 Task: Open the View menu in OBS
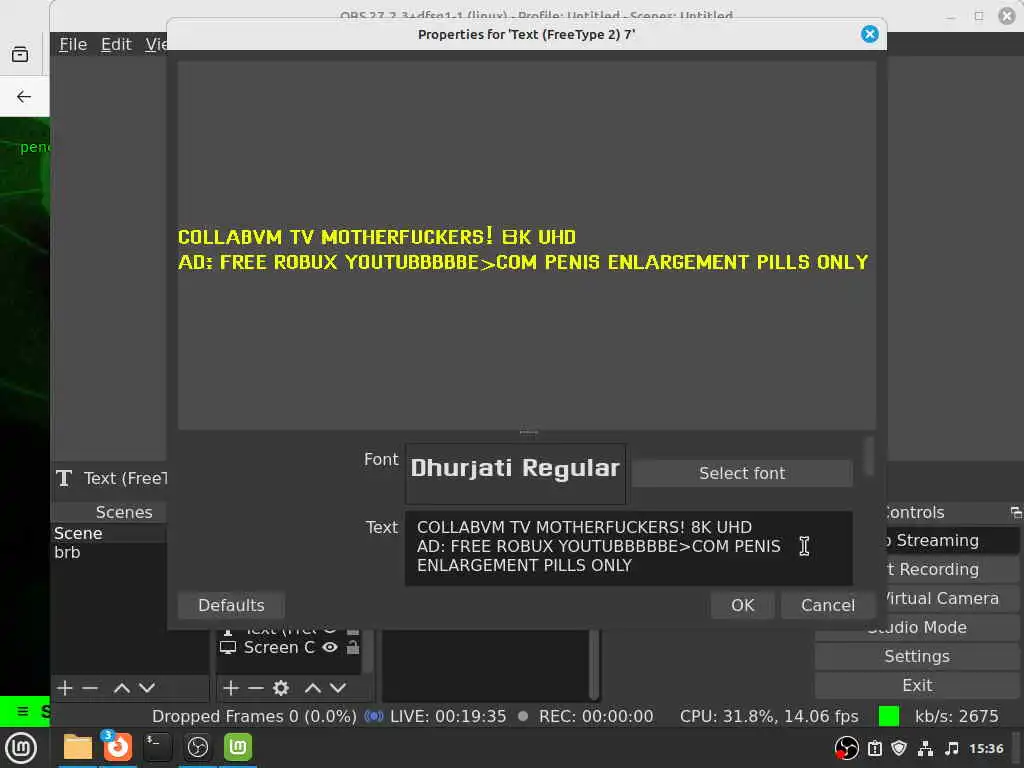pos(155,44)
